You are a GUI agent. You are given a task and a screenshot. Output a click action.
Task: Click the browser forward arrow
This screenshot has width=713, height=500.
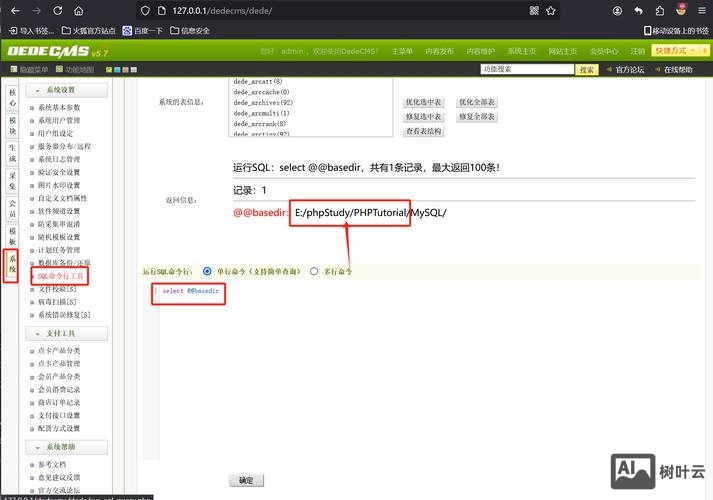click(x=36, y=10)
